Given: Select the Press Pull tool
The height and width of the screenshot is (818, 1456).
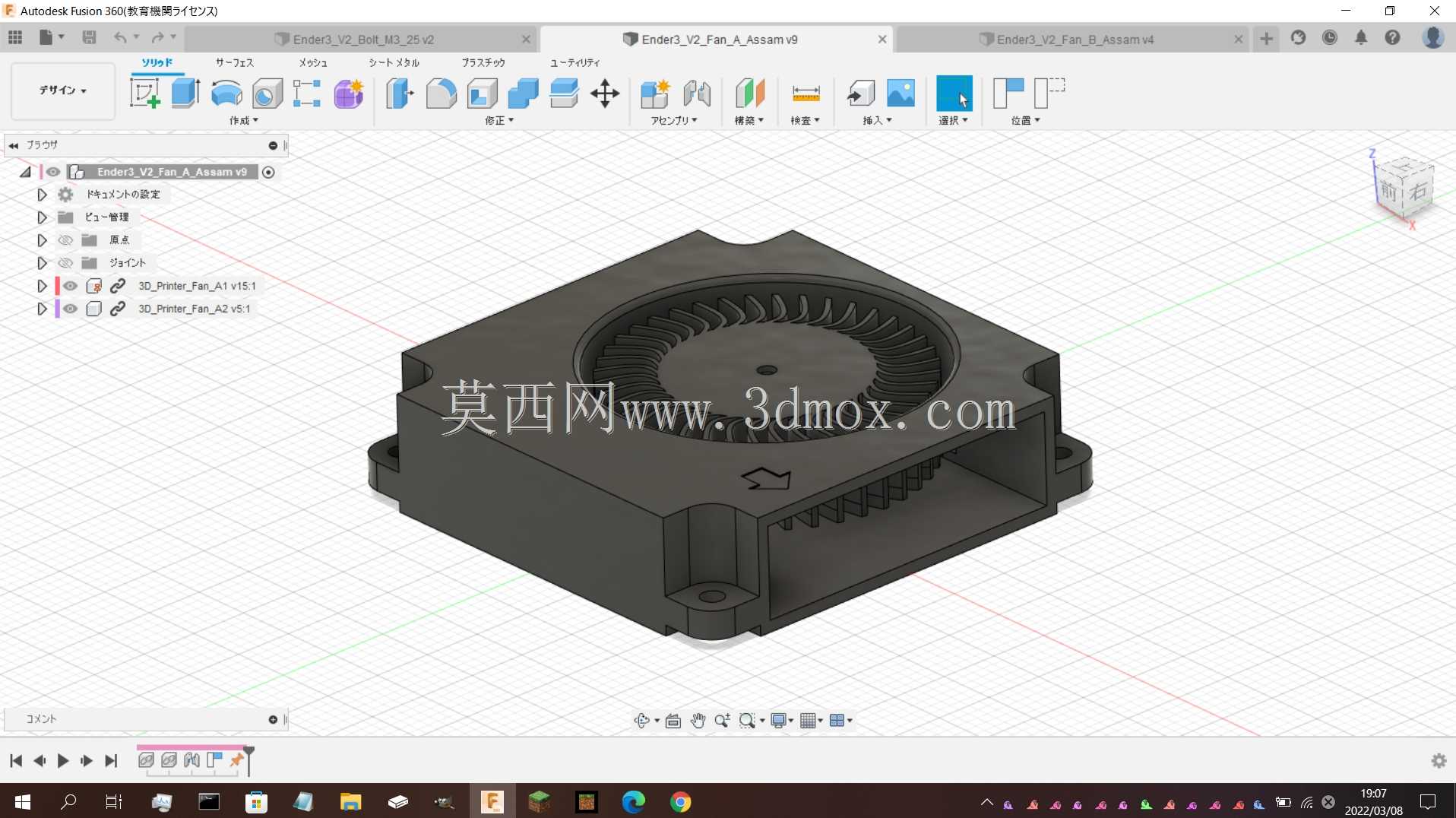Looking at the screenshot, I should coord(400,94).
